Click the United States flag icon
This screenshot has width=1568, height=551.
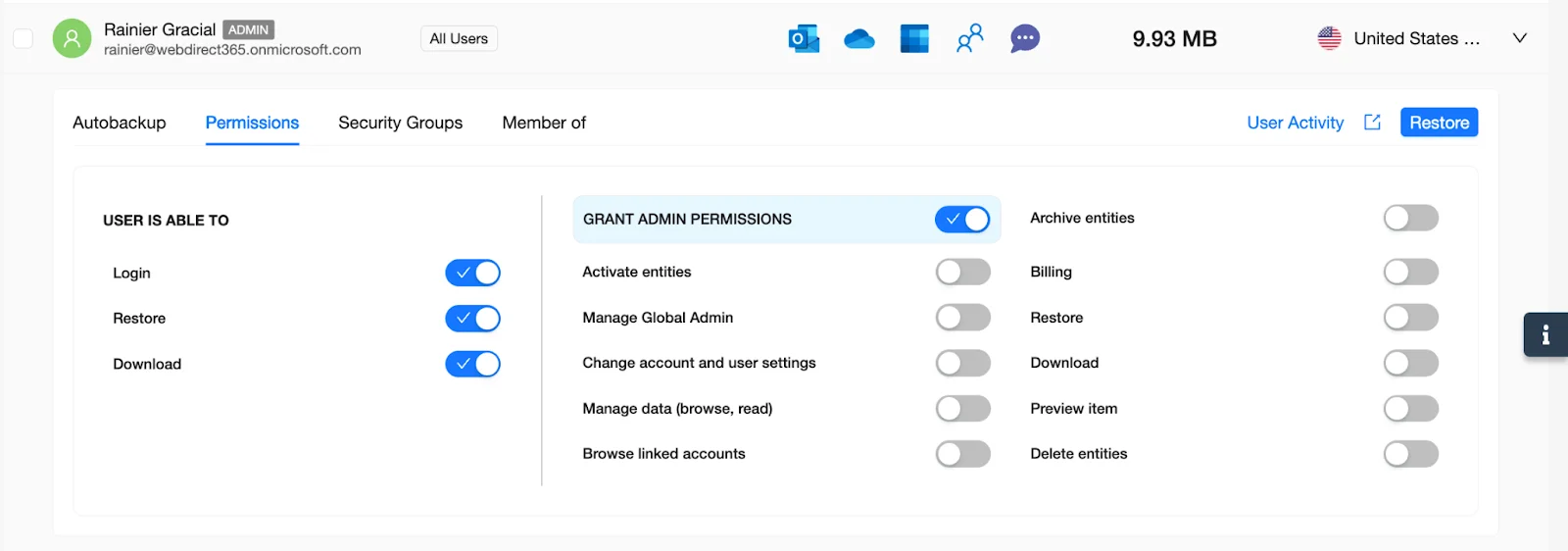tap(1330, 38)
